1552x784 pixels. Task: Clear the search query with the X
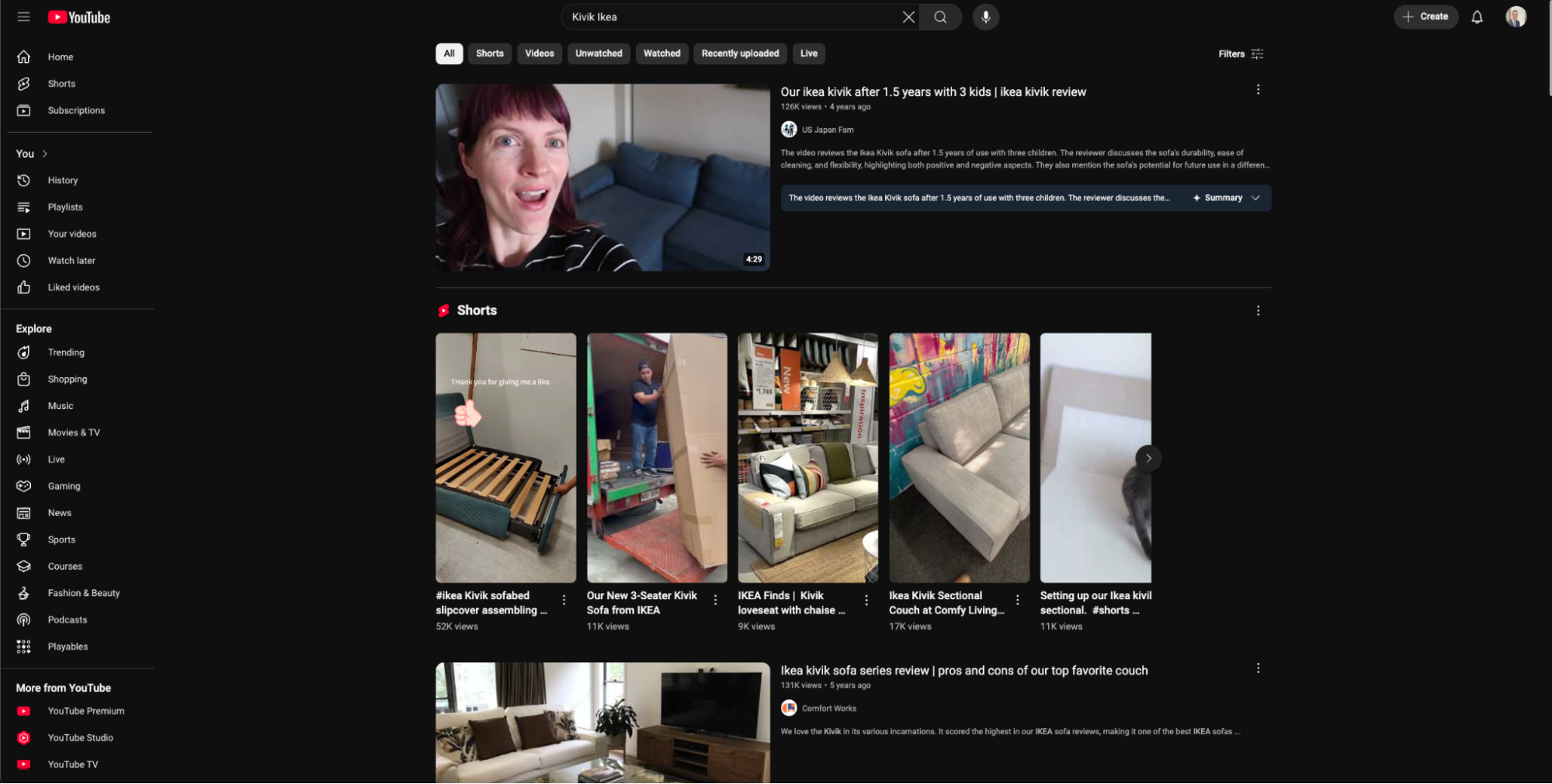(x=908, y=16)
